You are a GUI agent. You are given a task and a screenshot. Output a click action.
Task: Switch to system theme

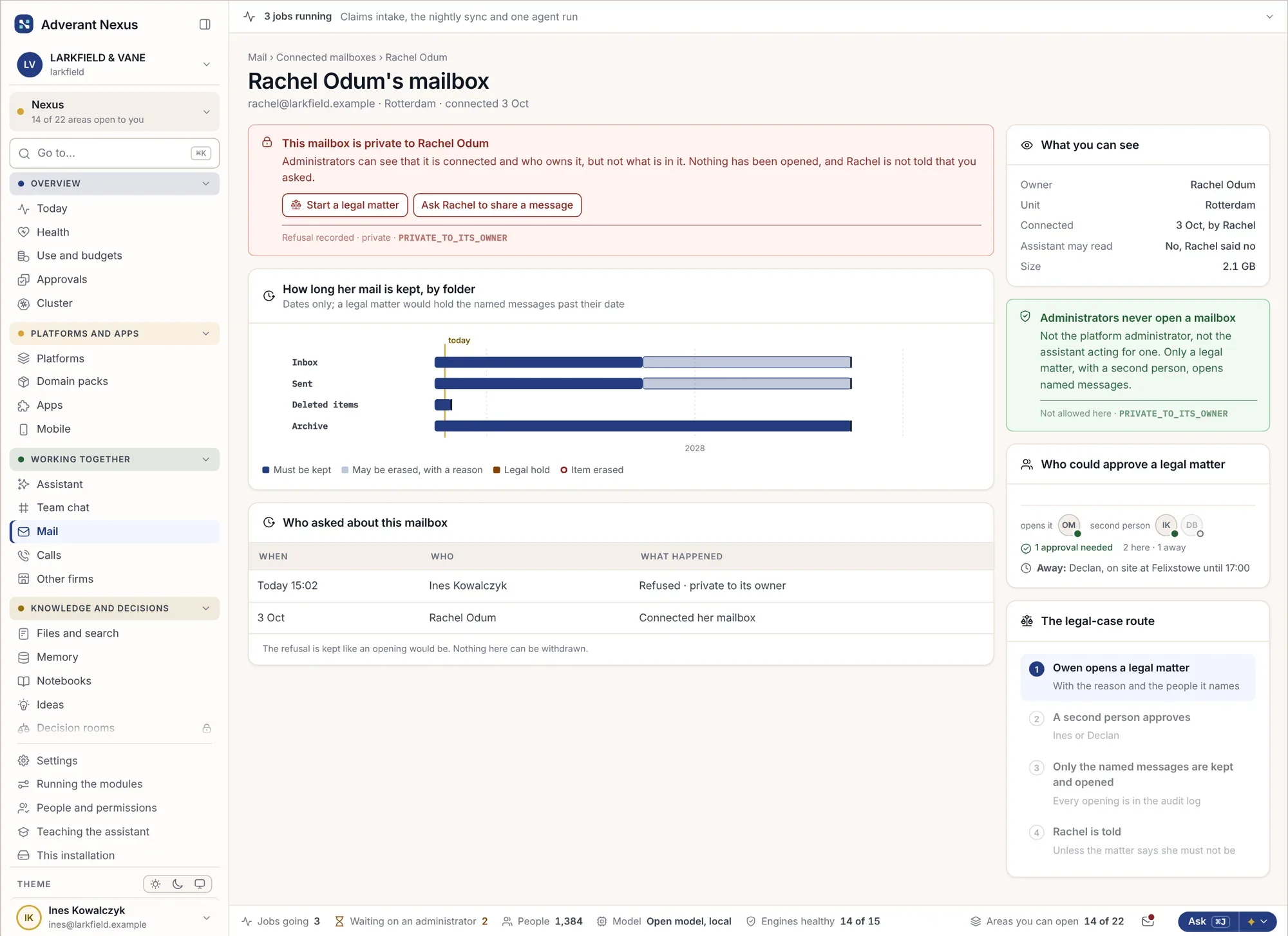click(200, 885)
